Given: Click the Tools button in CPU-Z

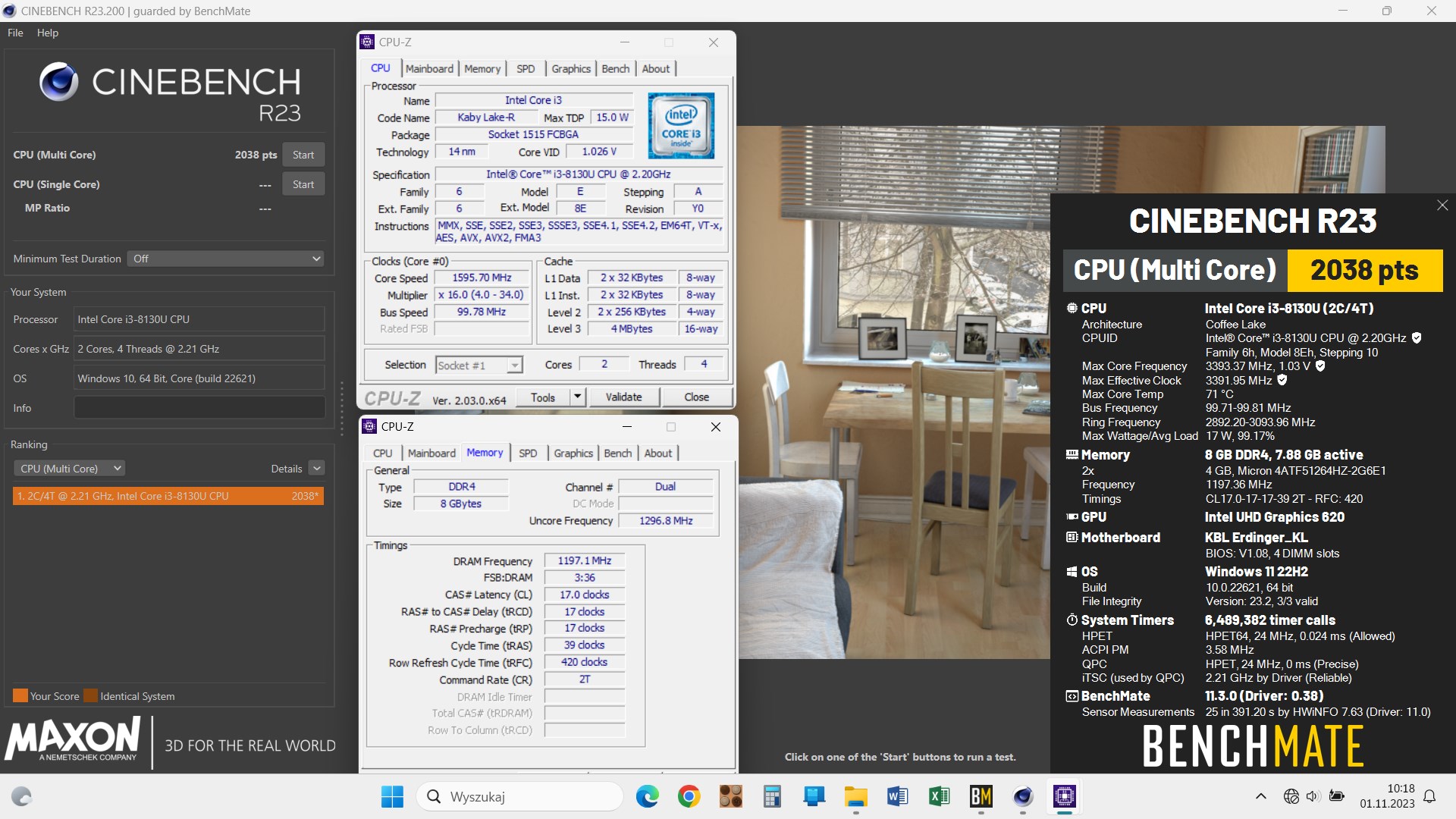Looking at the screenshot, I should [x=543, y=397].
